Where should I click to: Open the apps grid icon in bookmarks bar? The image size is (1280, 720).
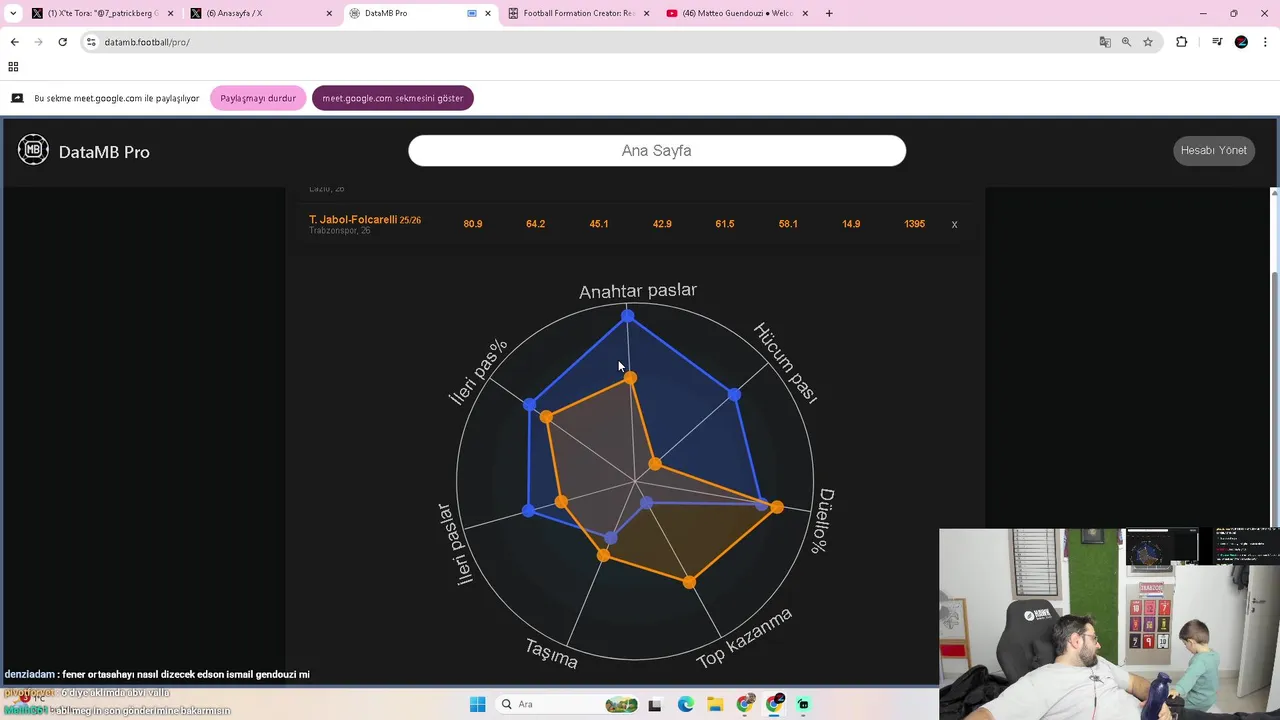(x=13, y=67)
